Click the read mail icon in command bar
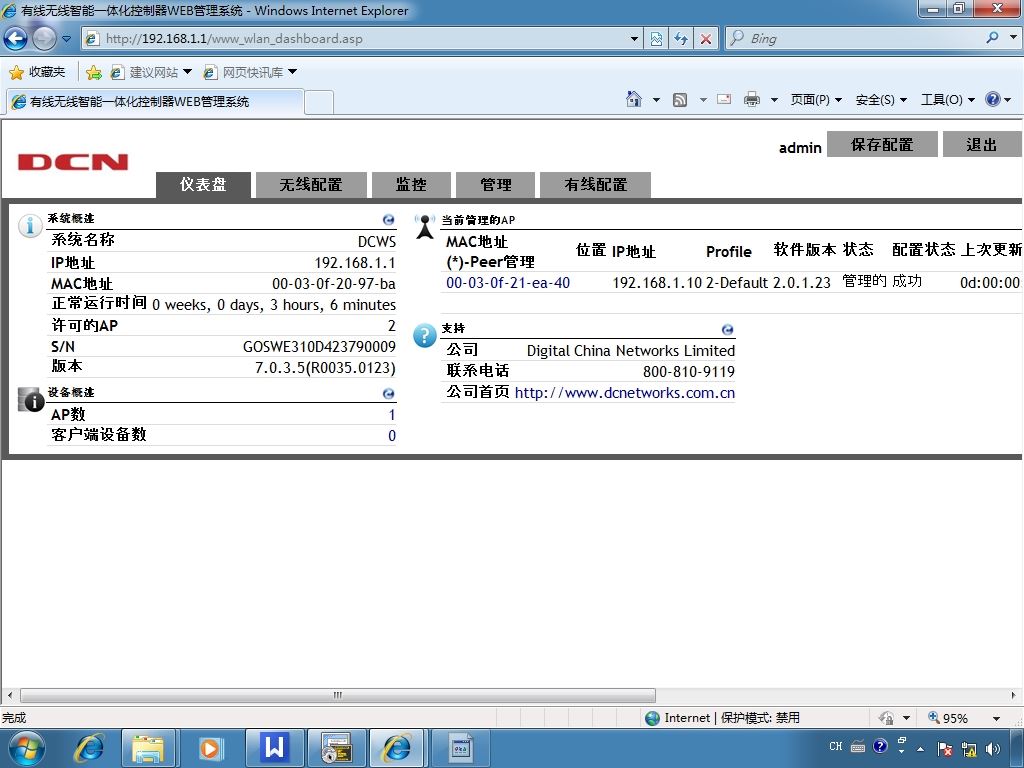 [x=724, y=99]
